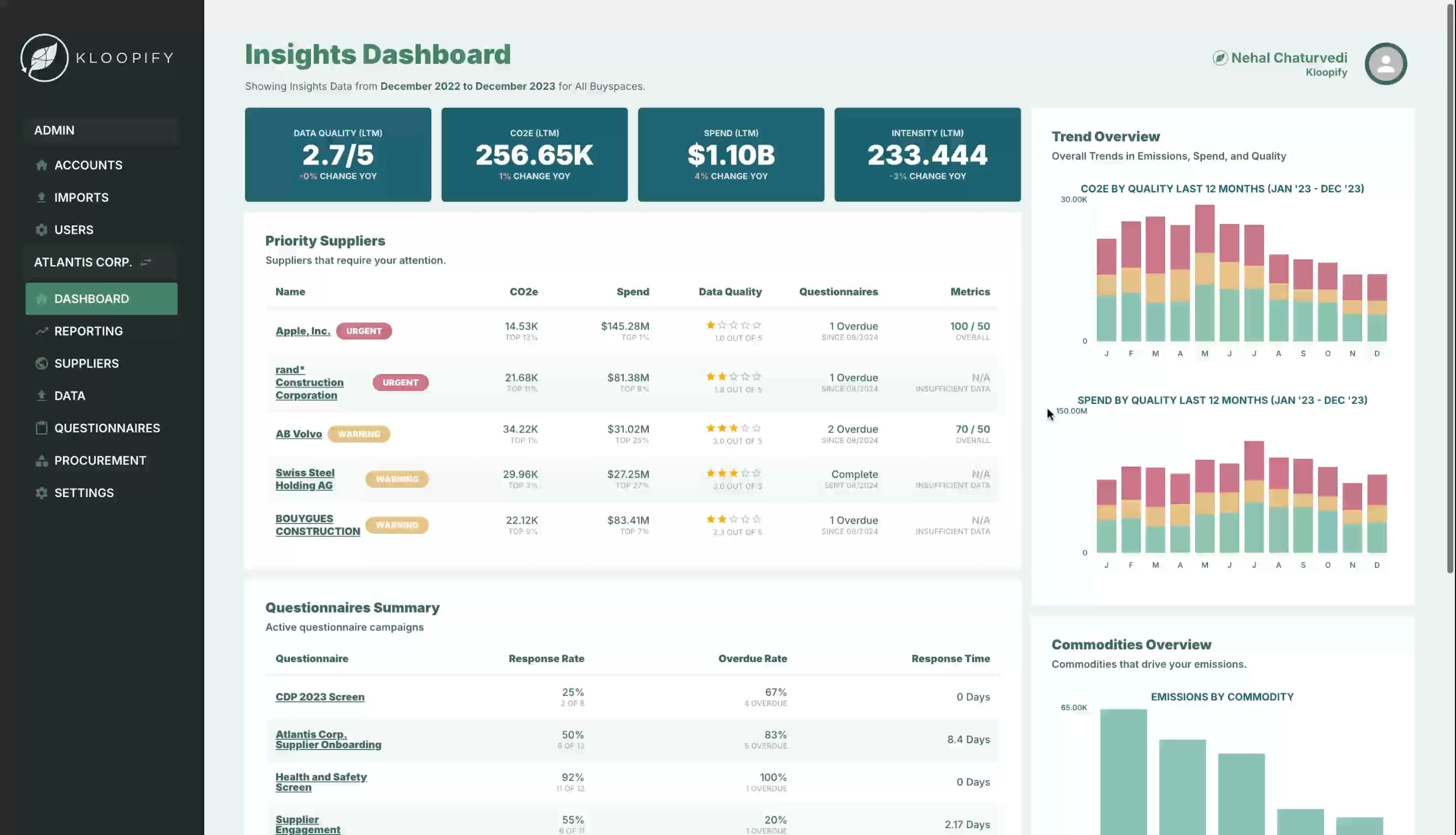Select the CO2E (LTM) 256.65K card
Screen dimensions: 1456x835
(534, 155)
